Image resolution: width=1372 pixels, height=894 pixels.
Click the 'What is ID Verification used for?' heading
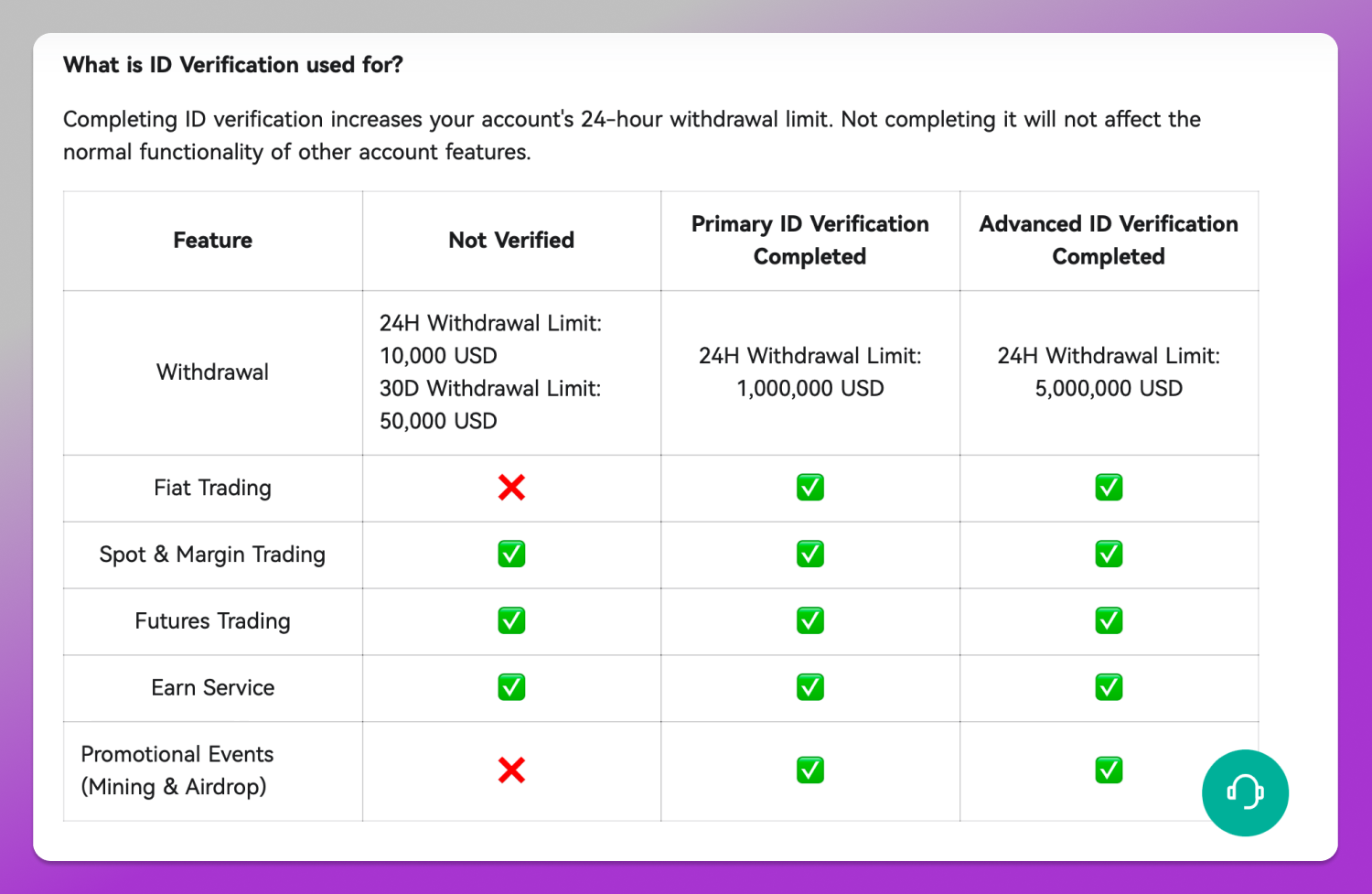[233, 65]
